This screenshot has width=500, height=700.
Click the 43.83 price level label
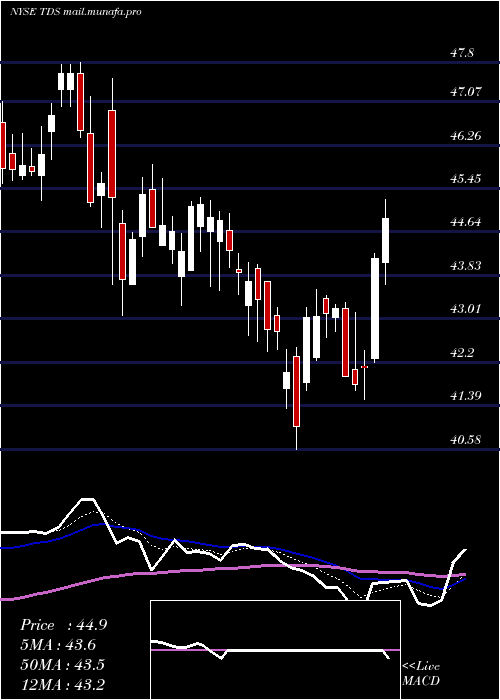(465, 266)
